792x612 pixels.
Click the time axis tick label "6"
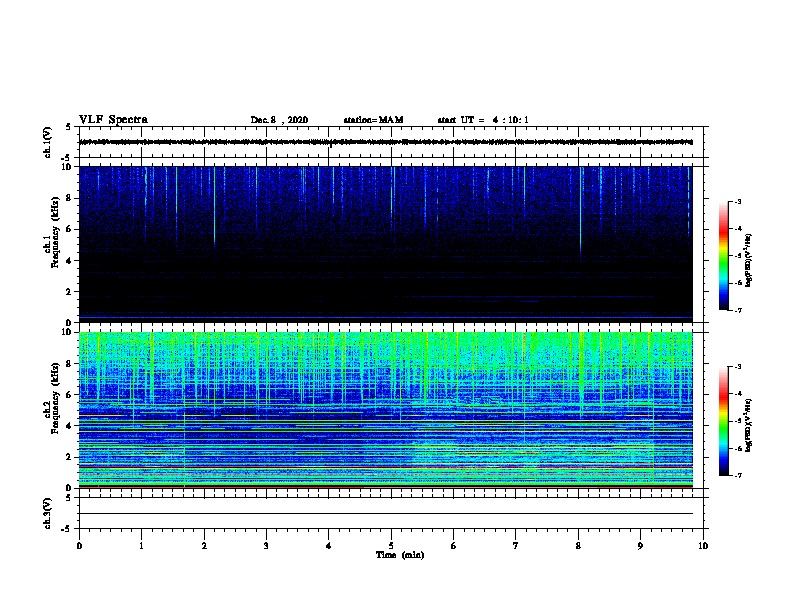[453, 546]
